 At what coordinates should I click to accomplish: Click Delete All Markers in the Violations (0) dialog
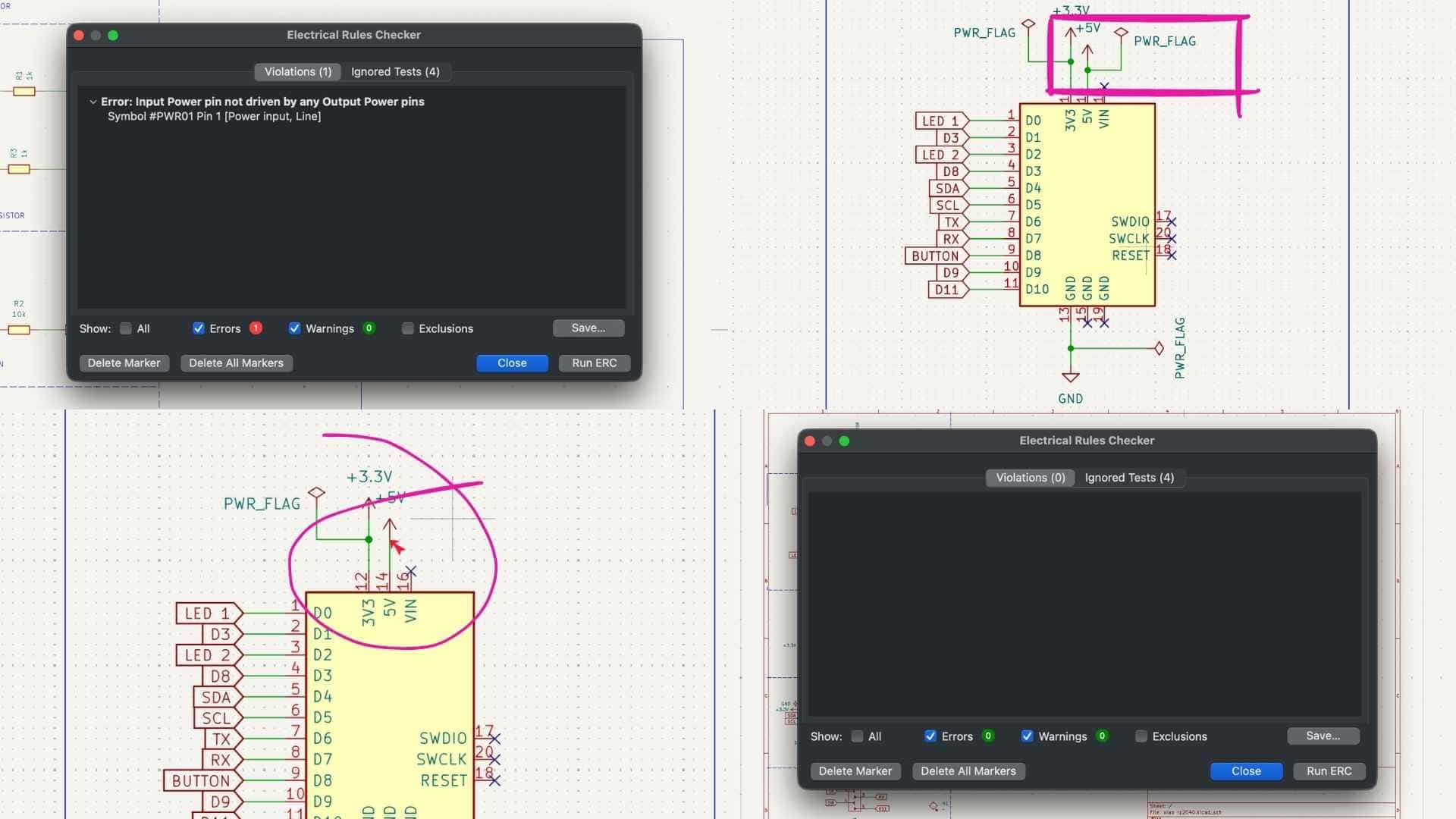coord(968,770)
